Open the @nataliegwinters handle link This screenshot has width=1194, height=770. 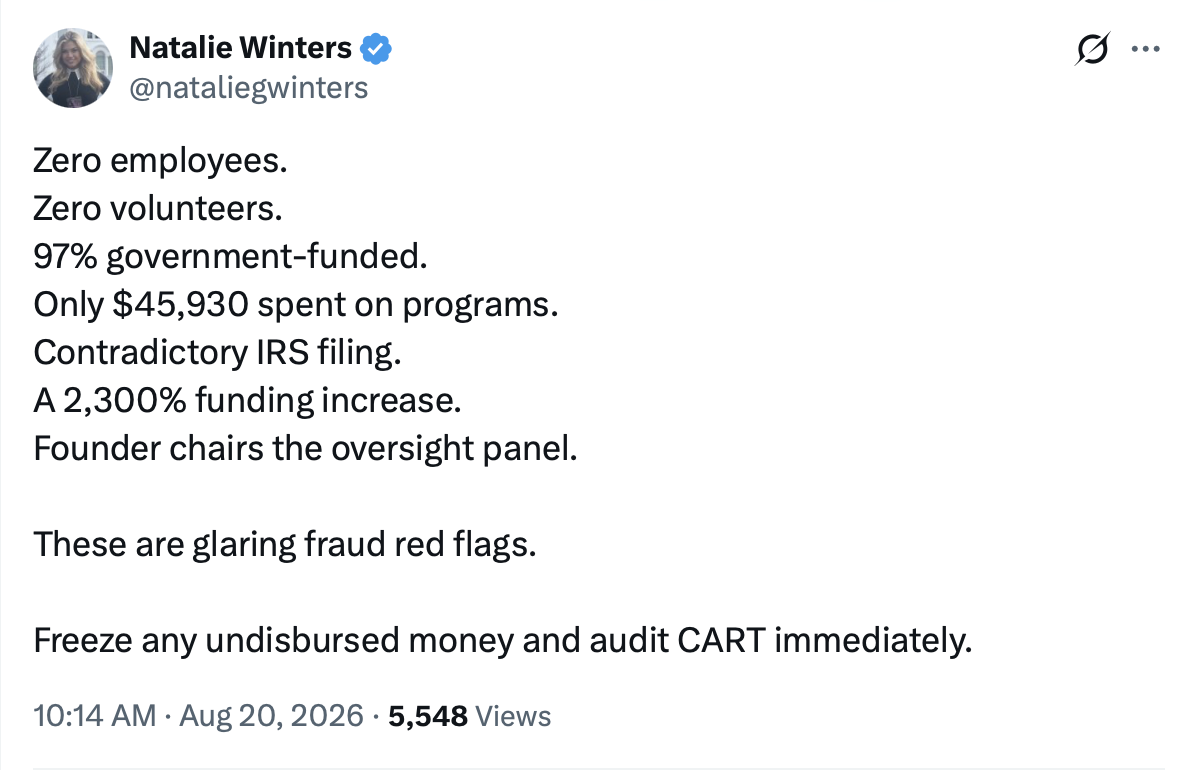(248, 88)
